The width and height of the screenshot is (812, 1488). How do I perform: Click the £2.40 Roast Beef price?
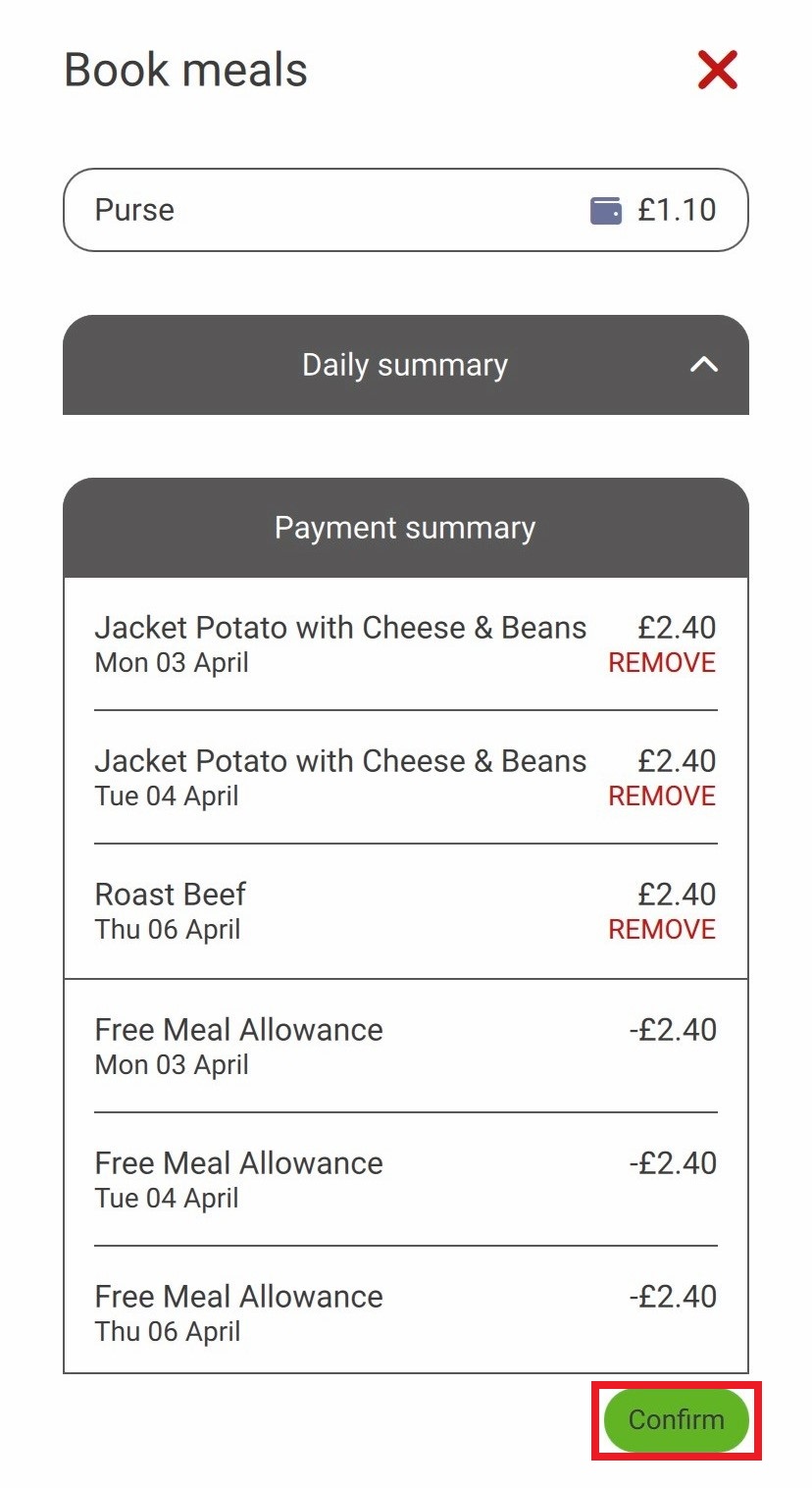[677, 895]
